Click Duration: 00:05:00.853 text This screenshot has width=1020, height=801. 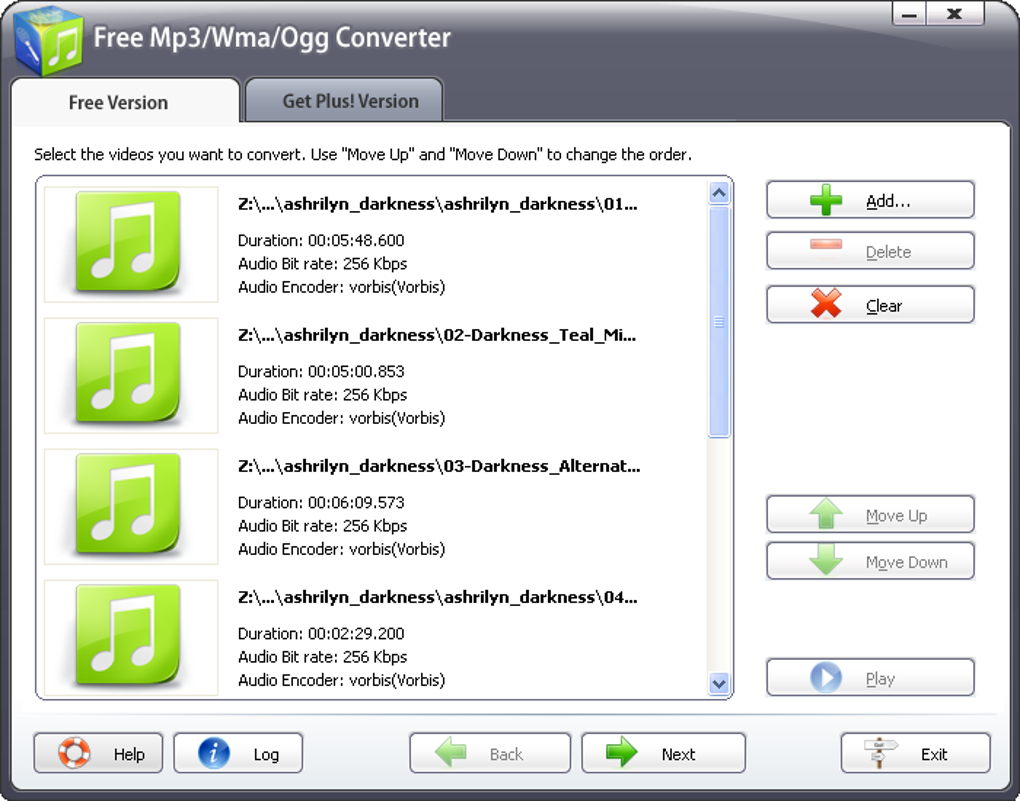(x=321, y=372)
